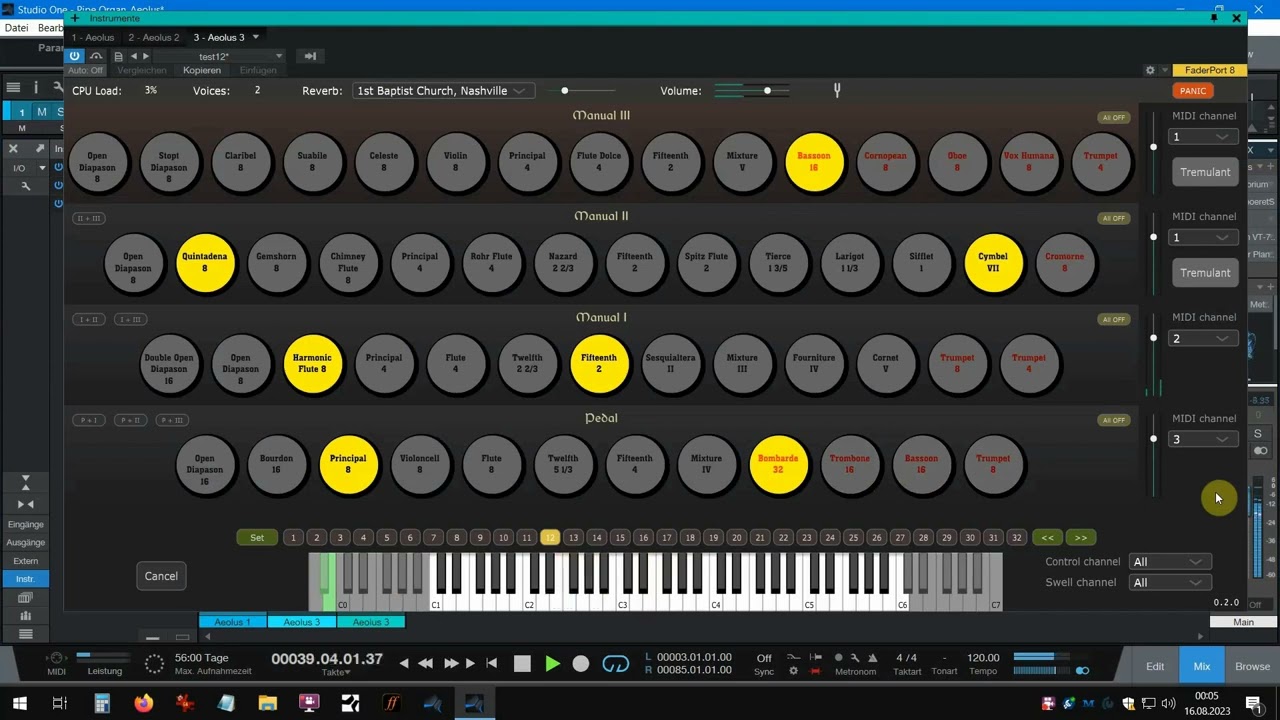Open Firefox from the Windows taskbar
This screenshot has width=1280, height=720.
click(143, 703)
